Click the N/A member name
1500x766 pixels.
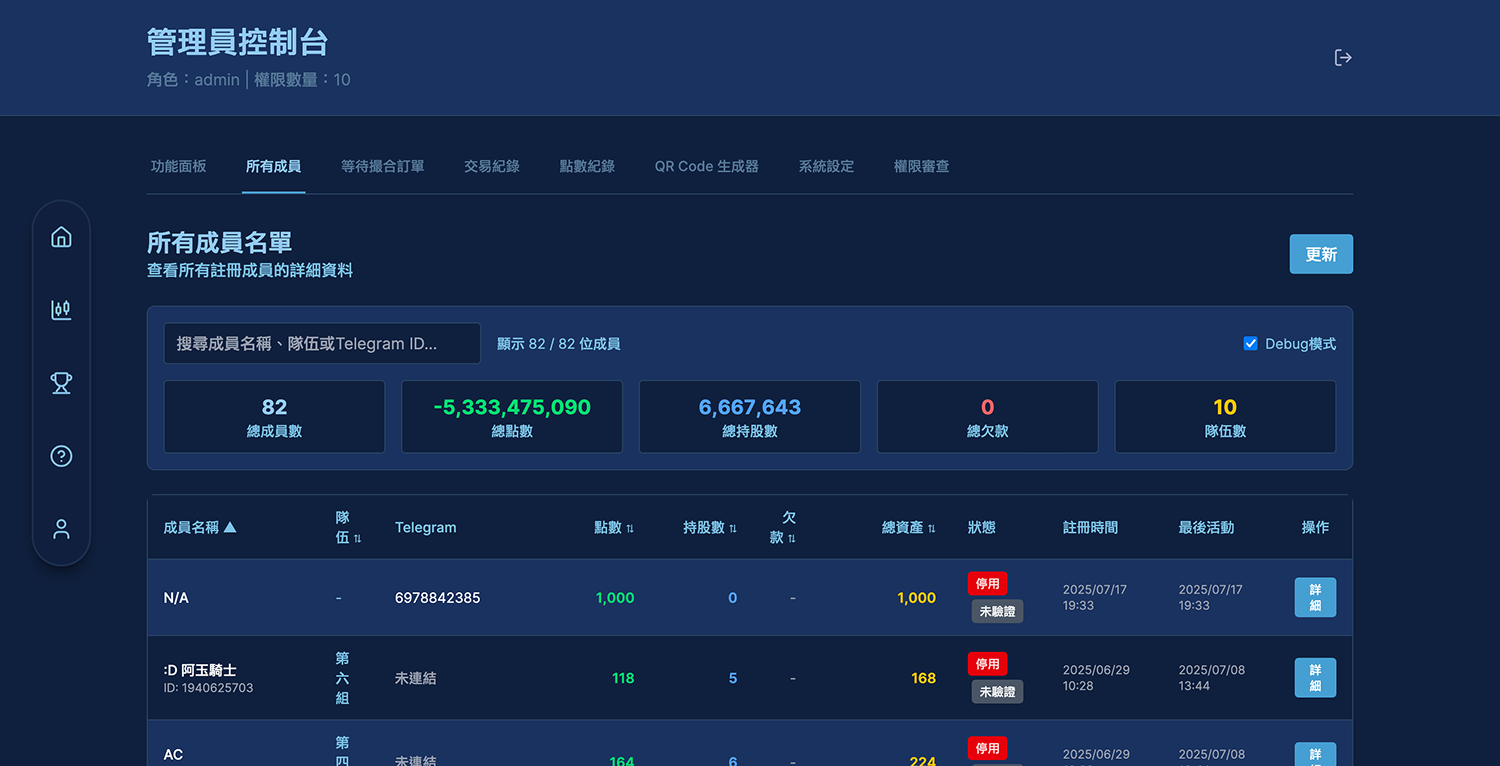pyautogui.click(x=176, y=598)
